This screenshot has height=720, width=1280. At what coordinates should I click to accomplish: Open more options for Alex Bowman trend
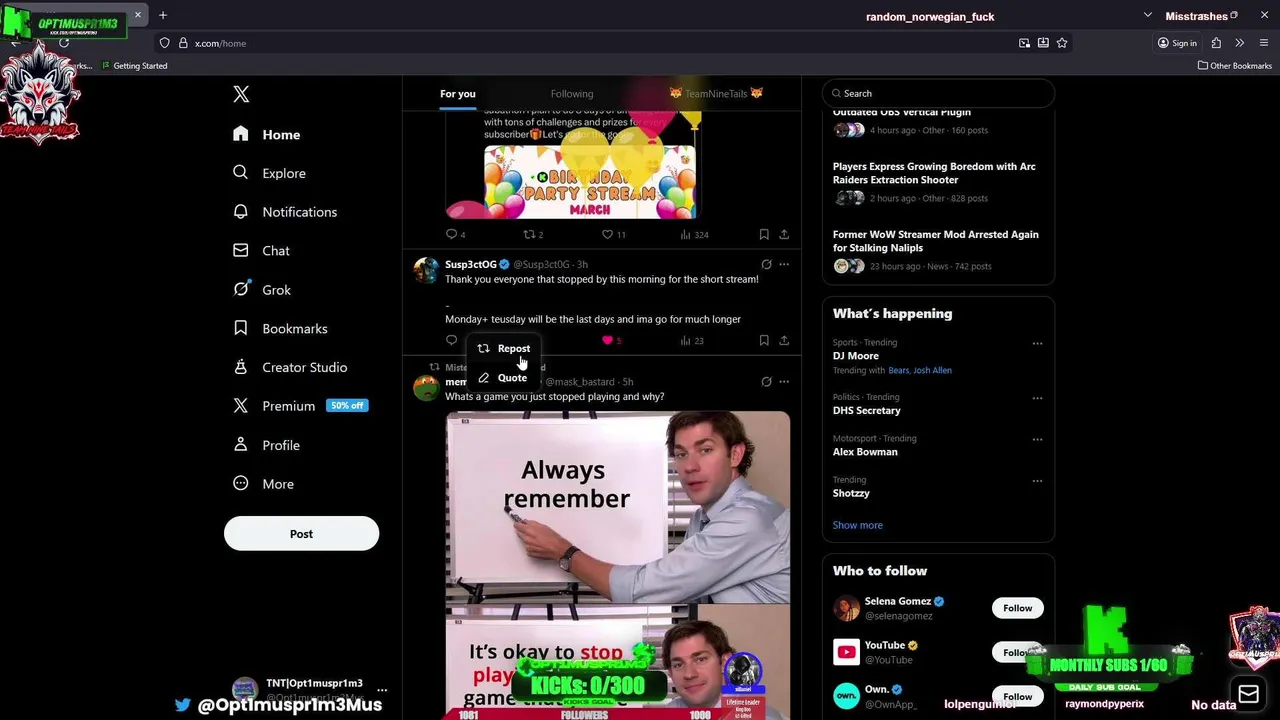tap(1037, 440)
